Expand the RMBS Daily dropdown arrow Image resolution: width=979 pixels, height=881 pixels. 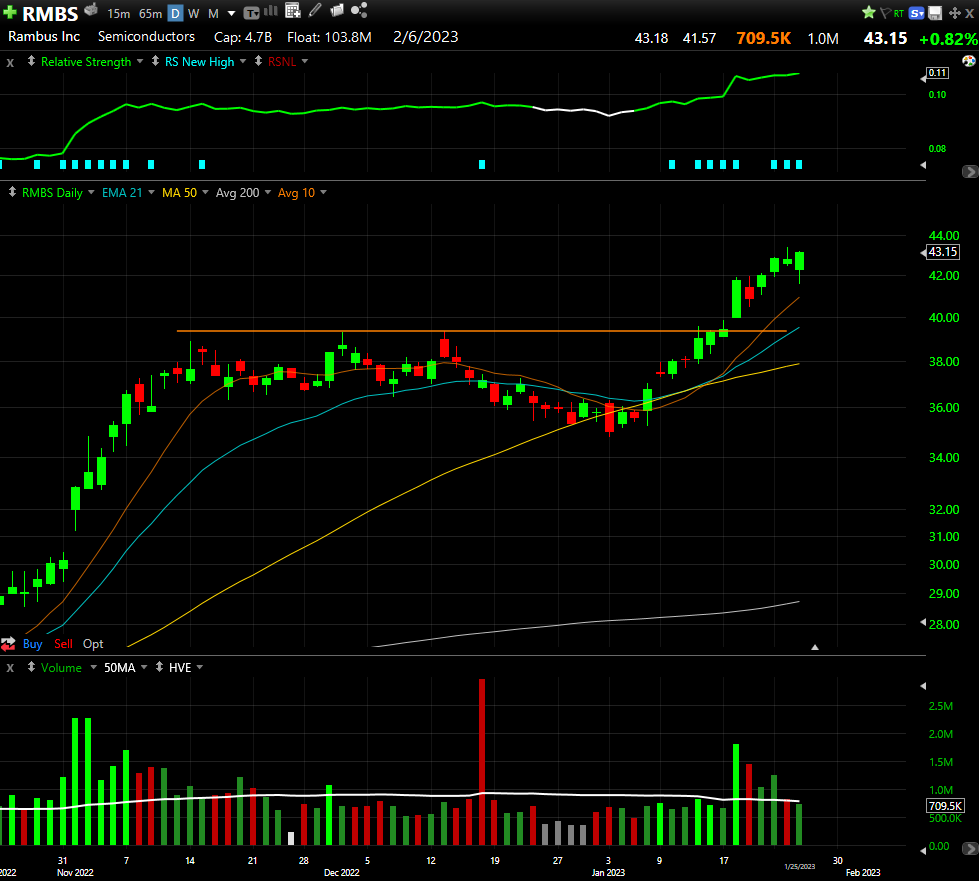point(91,192)
